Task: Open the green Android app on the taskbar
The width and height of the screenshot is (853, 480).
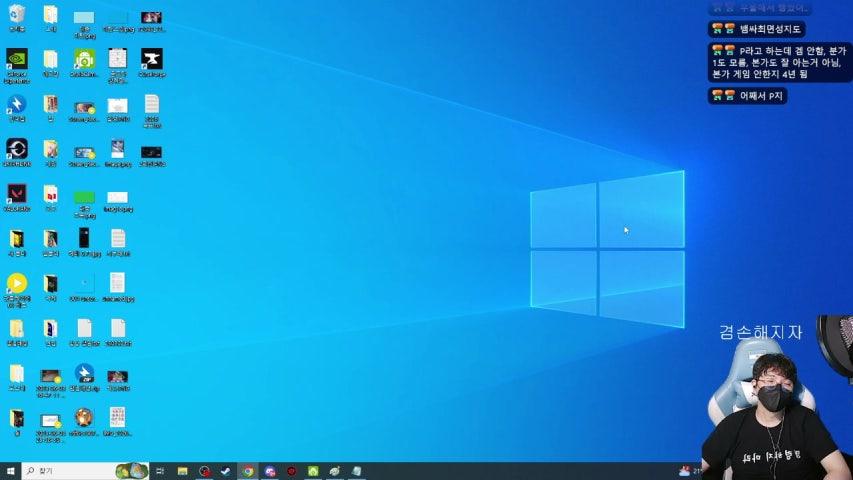Action: coord(313,471)
